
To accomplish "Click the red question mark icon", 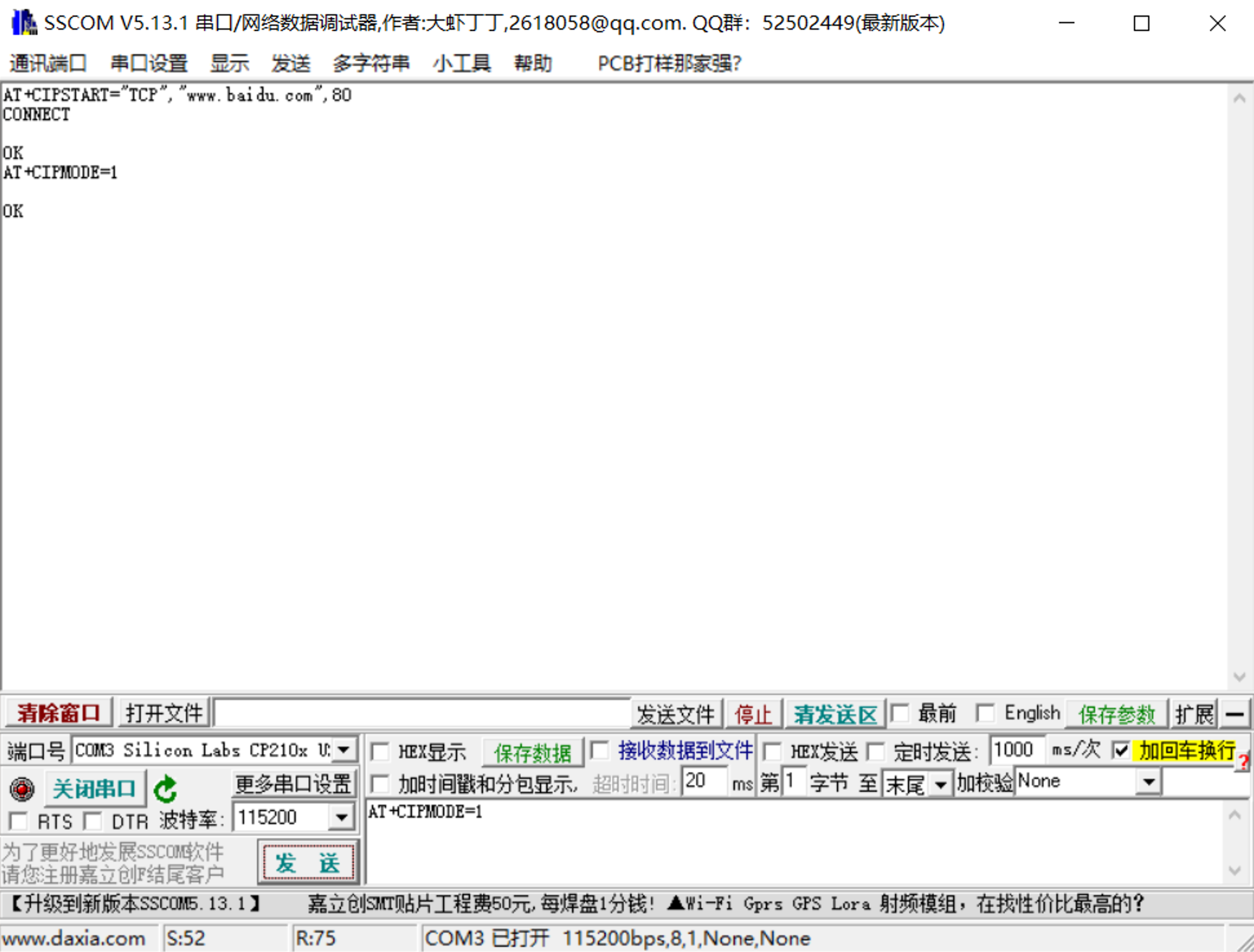I will pos(1244,762).
